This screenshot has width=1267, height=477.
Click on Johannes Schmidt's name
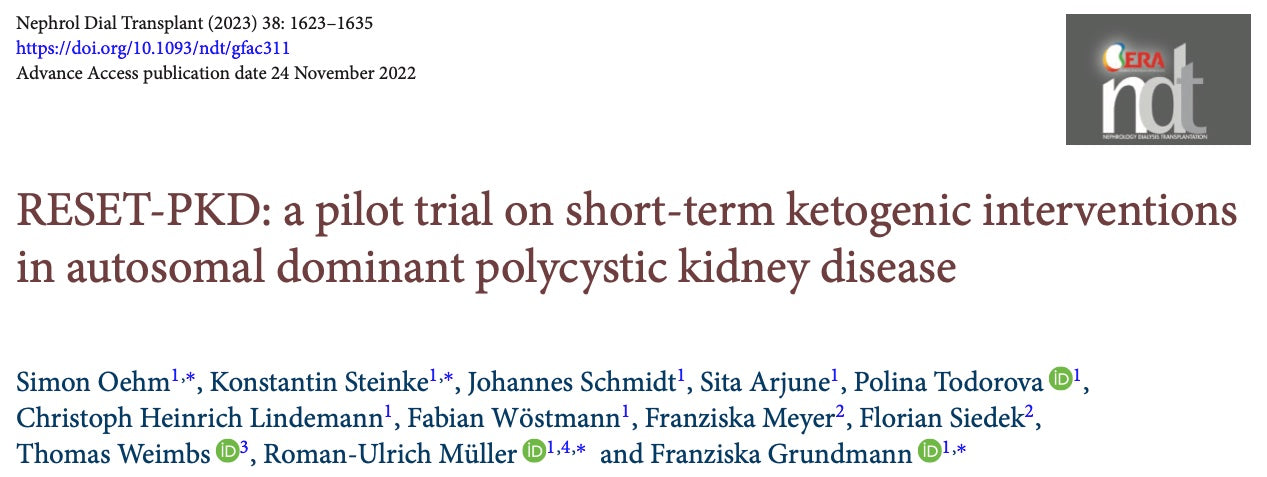click(x=571, y=381)
